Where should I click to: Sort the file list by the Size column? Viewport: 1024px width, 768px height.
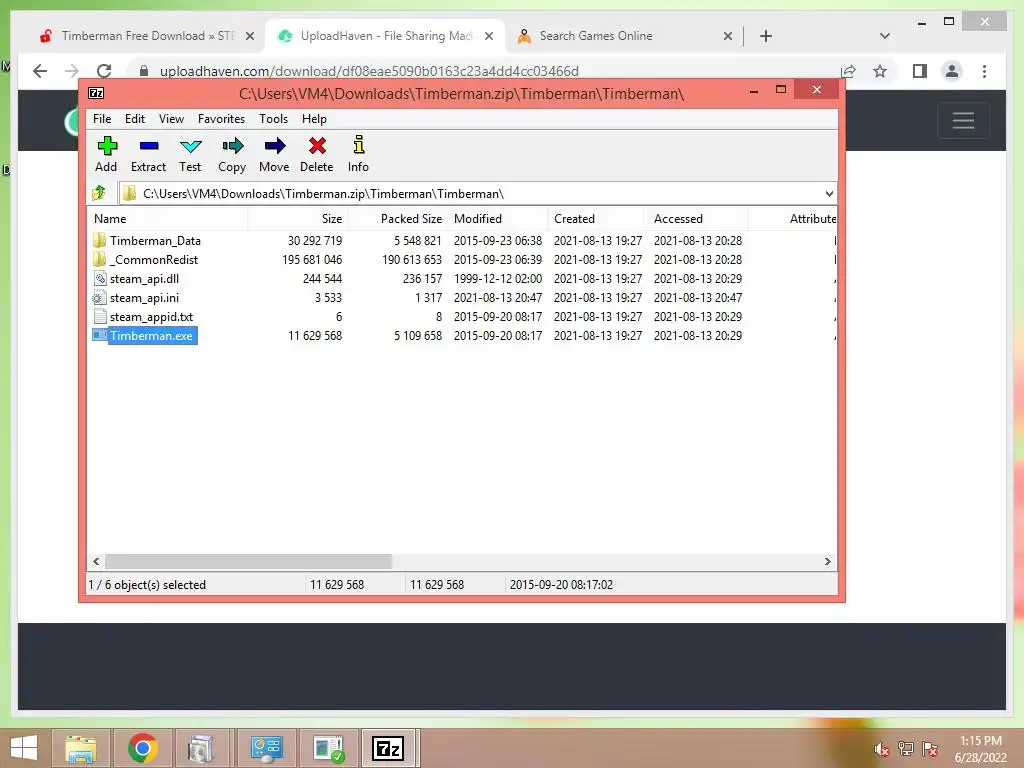(297, 219)
